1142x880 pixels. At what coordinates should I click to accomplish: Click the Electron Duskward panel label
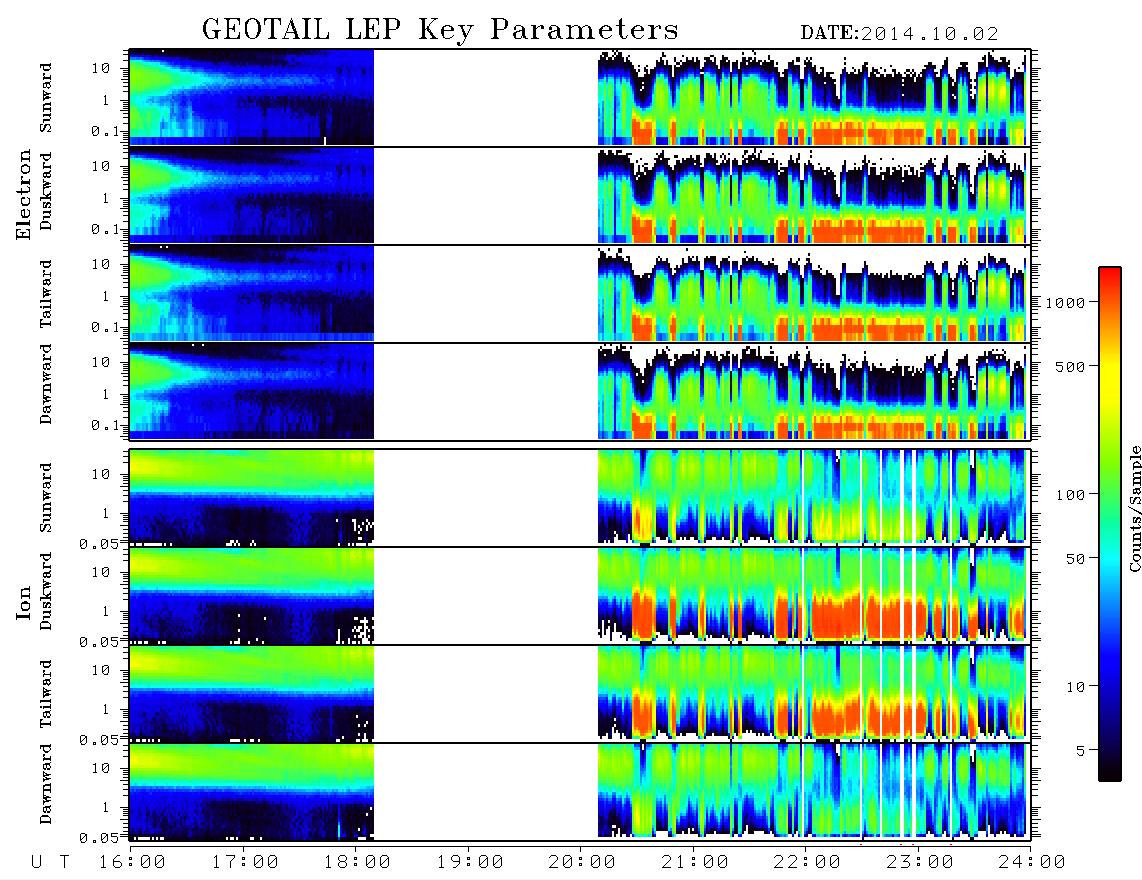coord(46,191)
